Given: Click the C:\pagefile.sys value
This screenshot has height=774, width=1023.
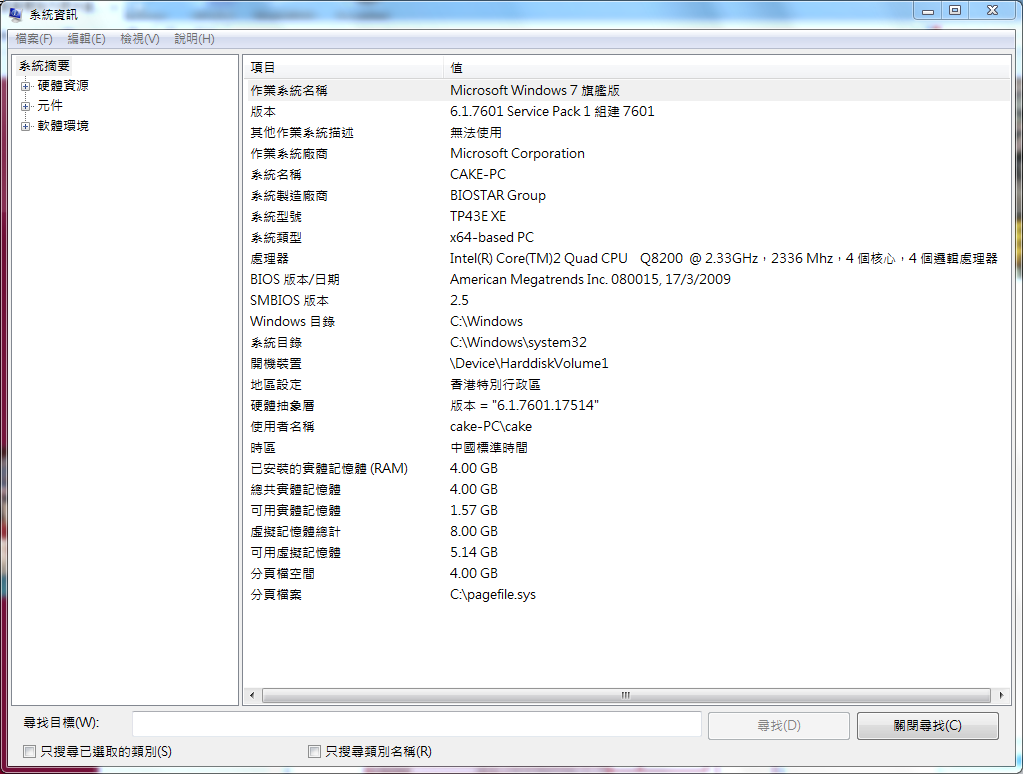Looking at the screenshot, I should pos(493,595).
